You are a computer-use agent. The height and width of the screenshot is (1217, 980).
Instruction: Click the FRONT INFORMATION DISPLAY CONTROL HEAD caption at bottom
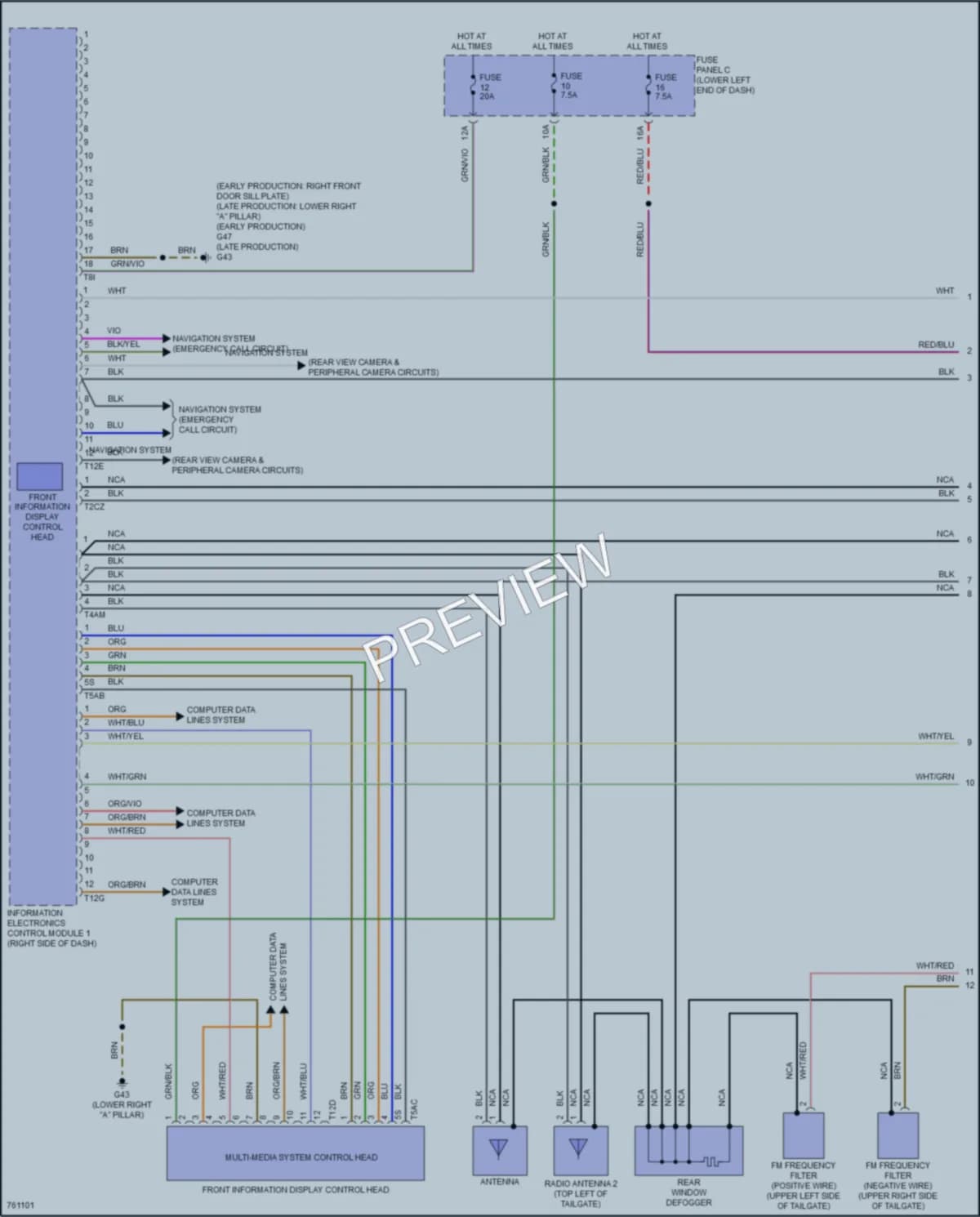click(x=296, y=1189)
